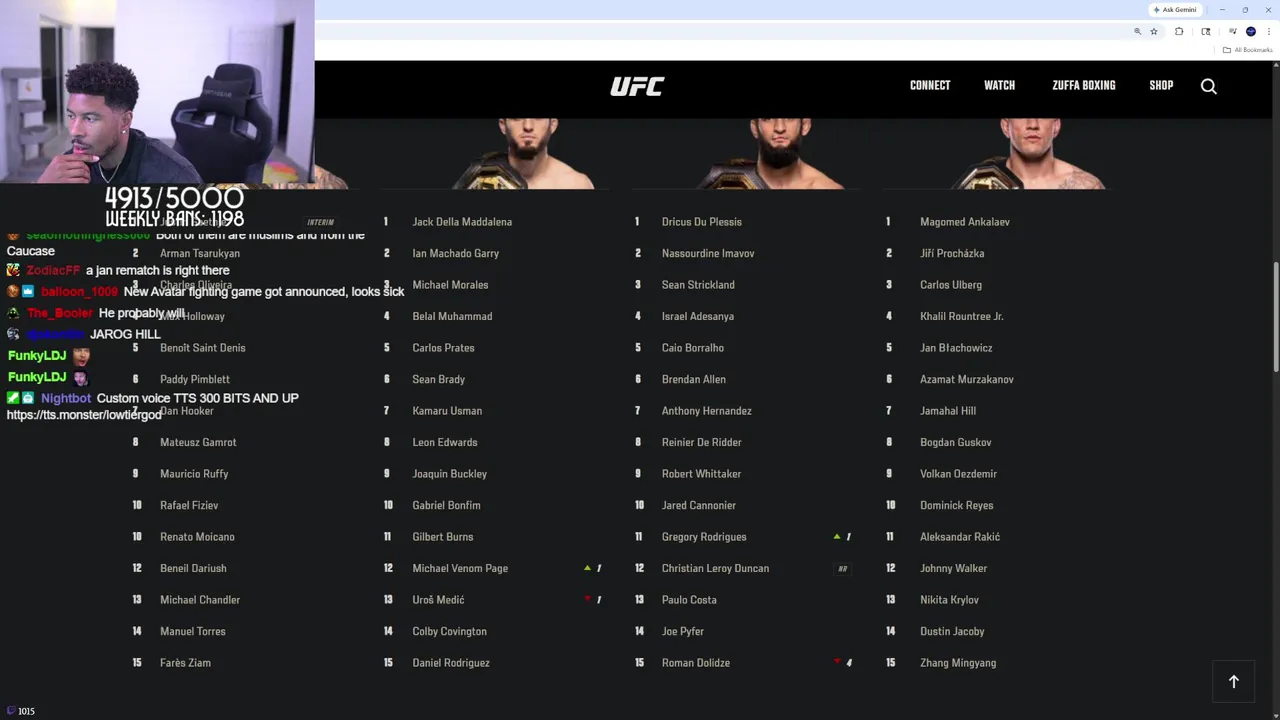Screen dimensions: 1280x720
Task: Open Michael Morales fighter link
Action: (x=450, y=285)
